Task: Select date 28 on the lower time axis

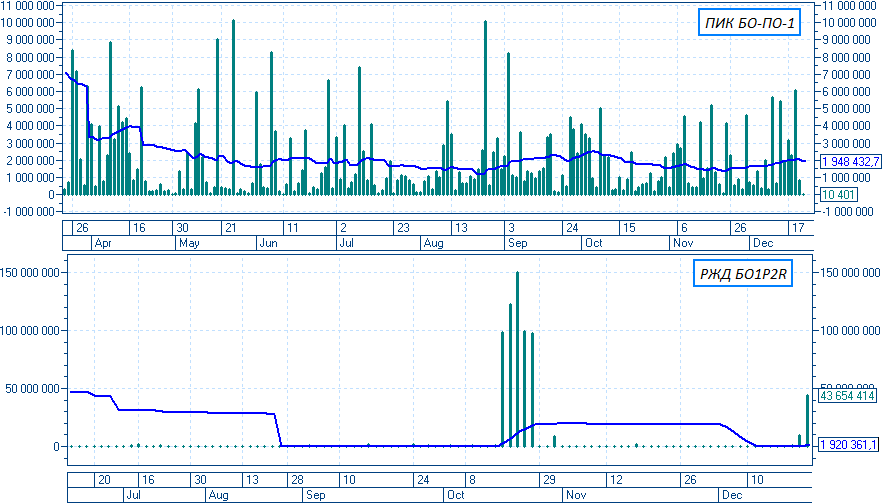Action: point(297,479)
